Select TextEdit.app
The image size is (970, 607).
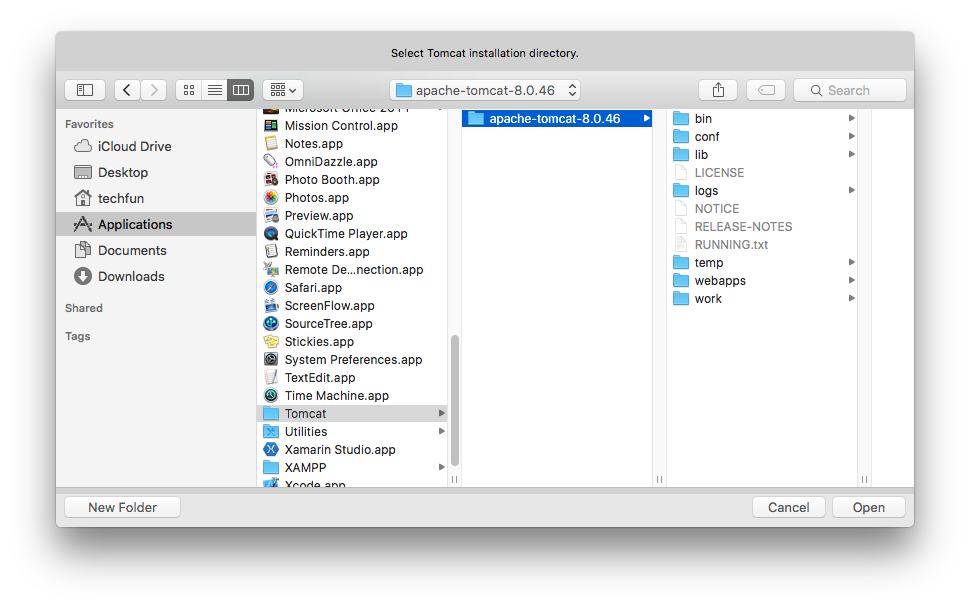pyautogui.click(x=353, y=377)
